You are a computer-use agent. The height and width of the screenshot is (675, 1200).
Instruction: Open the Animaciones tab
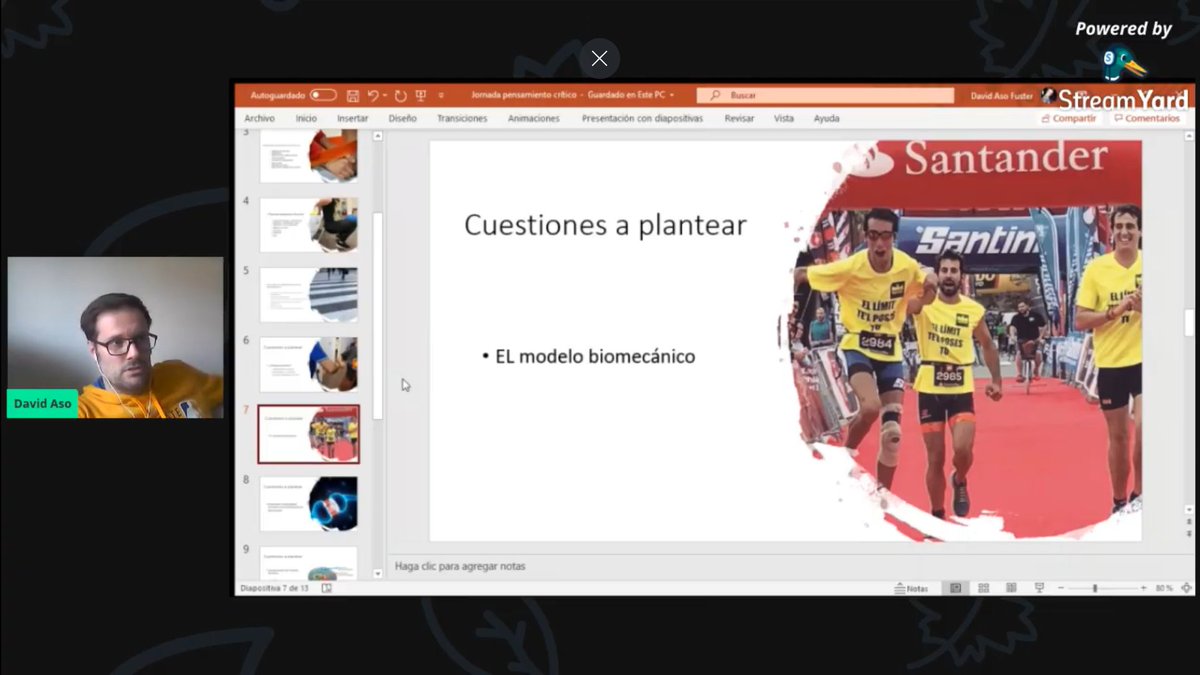[x=534, y=118]
